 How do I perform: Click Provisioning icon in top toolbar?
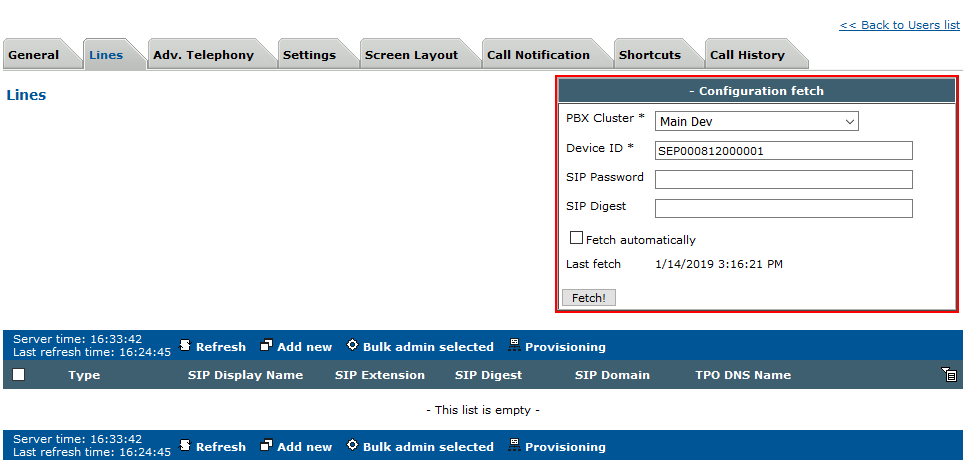[x=514, y=346]
